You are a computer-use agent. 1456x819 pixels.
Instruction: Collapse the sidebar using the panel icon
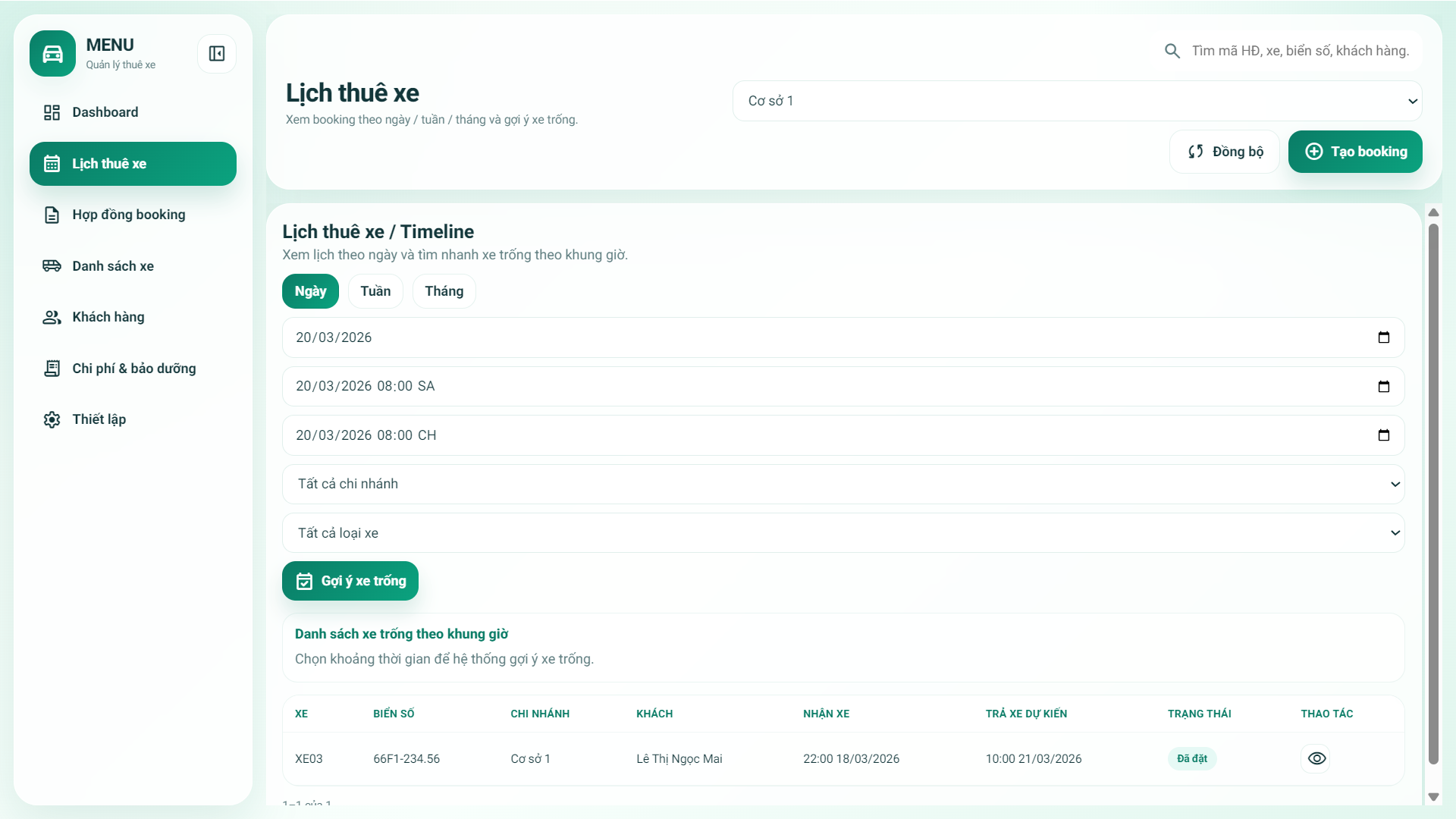click(x=217, y=54)
